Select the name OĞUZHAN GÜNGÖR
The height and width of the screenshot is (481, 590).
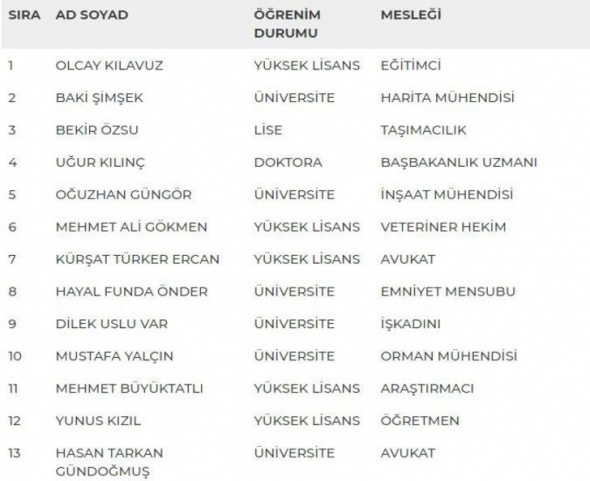[x=123, y=195]
